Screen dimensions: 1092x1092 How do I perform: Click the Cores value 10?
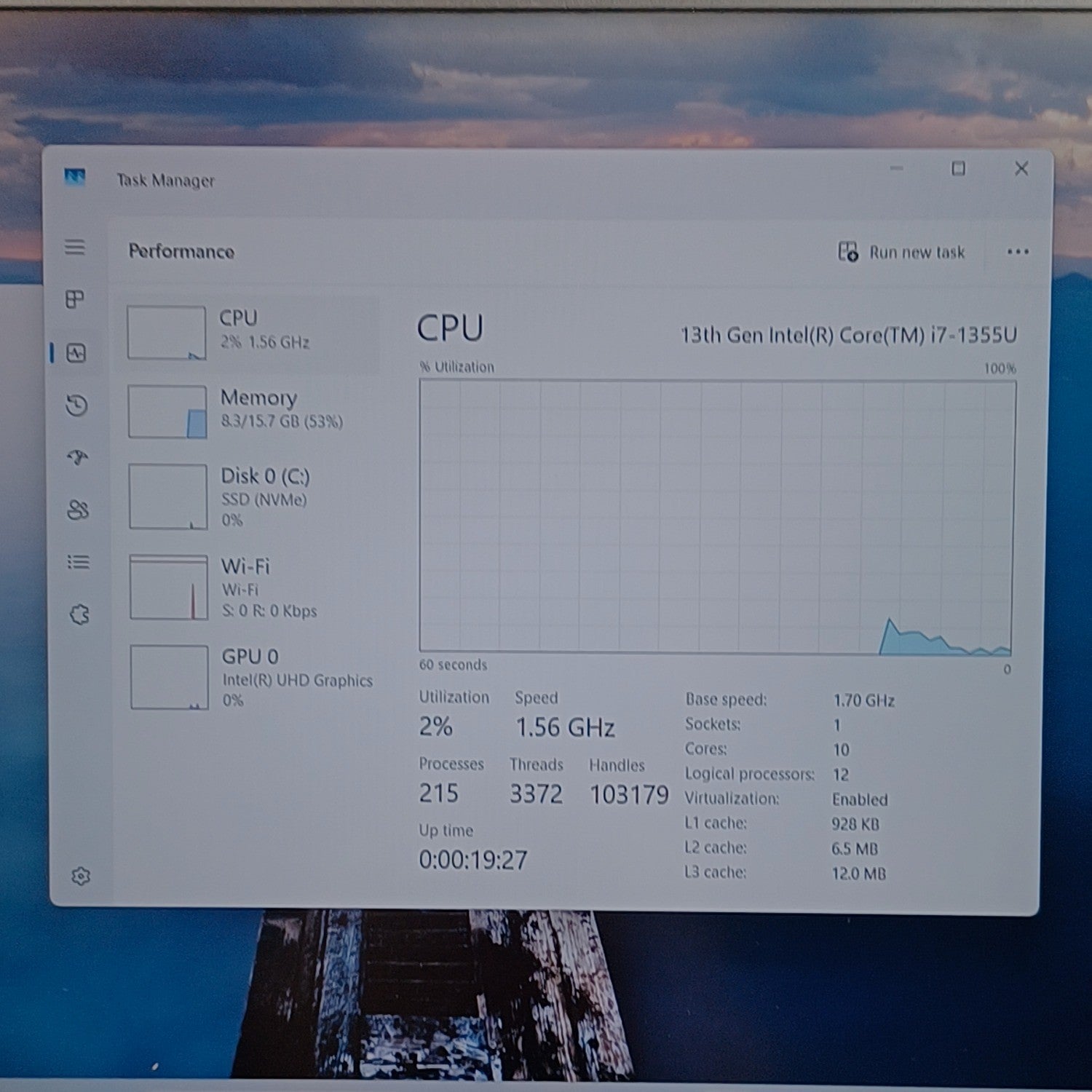(x=841, y=750)
